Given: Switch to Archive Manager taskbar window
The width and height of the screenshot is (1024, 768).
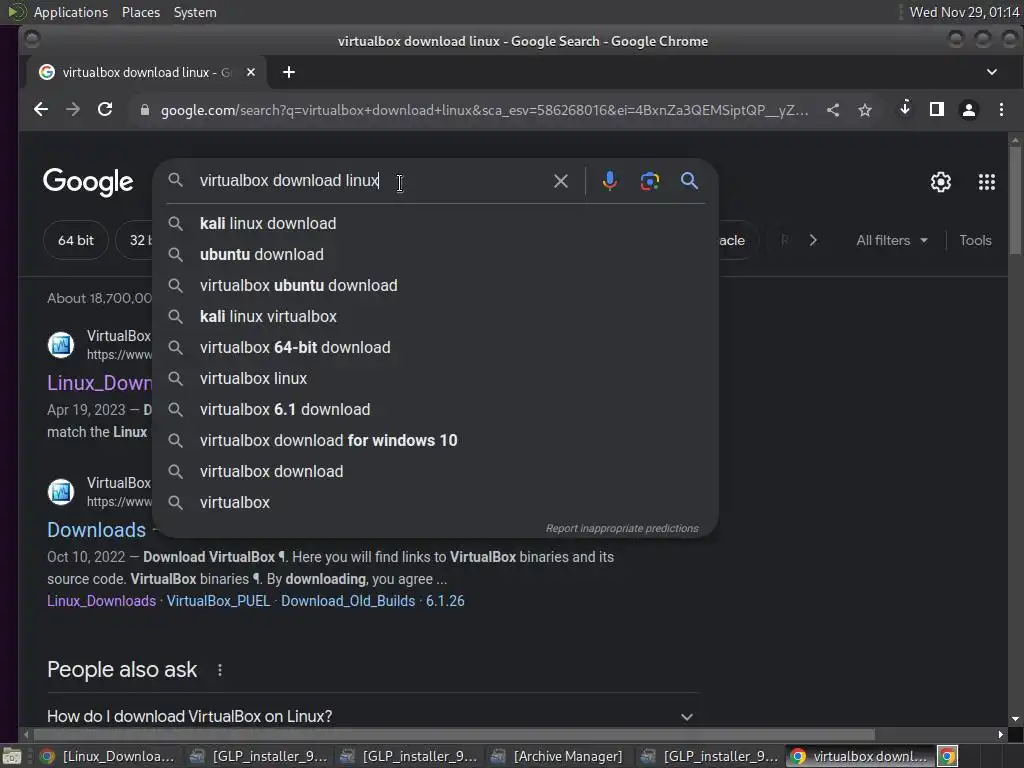Looking at the screenshot, I should 557,756.
